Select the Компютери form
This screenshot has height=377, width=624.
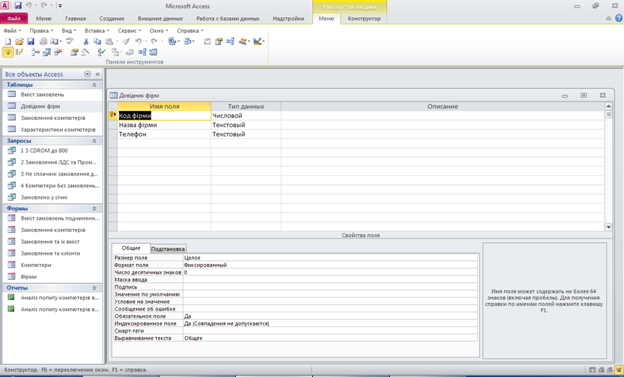pos(36,265)
